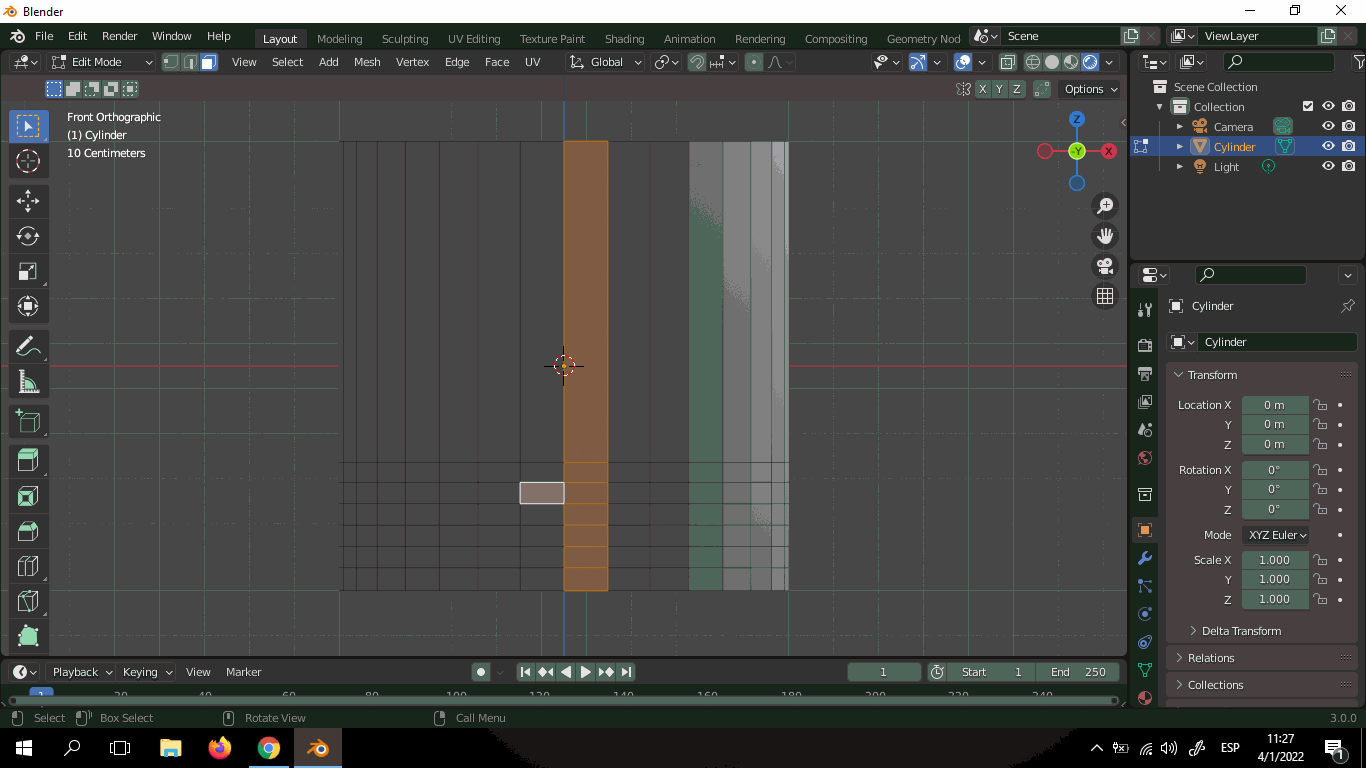Disable the Cylinder in renders

click(1349, 146)
